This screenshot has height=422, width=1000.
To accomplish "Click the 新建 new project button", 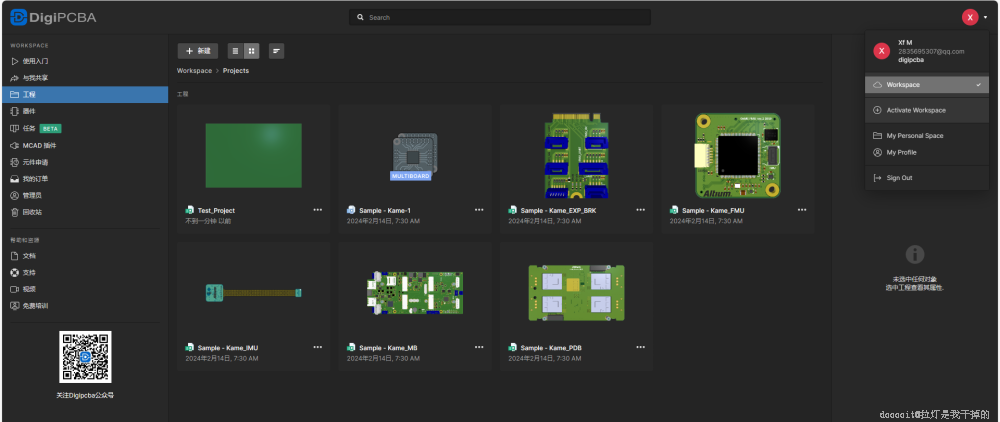I will 198,50.
